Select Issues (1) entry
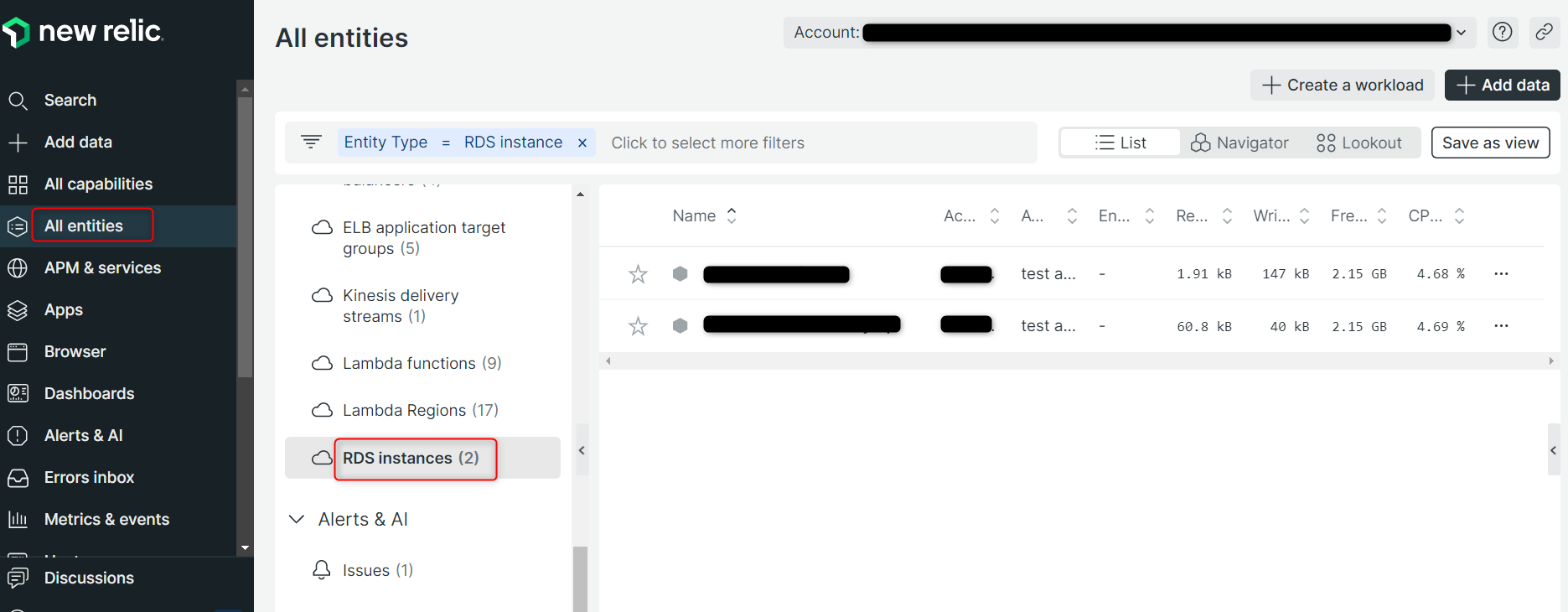Viewport: 1568px width, 612px height. (377, 571)
